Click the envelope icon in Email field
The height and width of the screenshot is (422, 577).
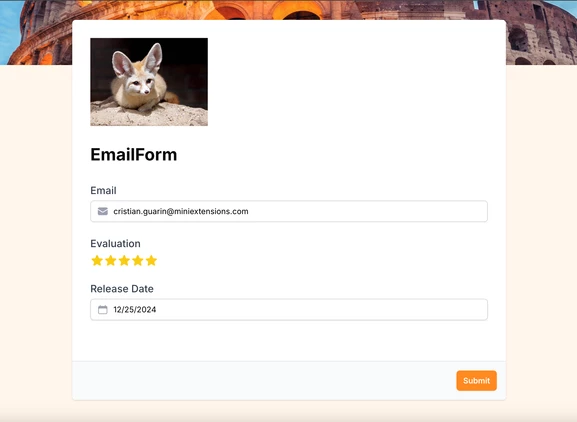pos(103,211)
